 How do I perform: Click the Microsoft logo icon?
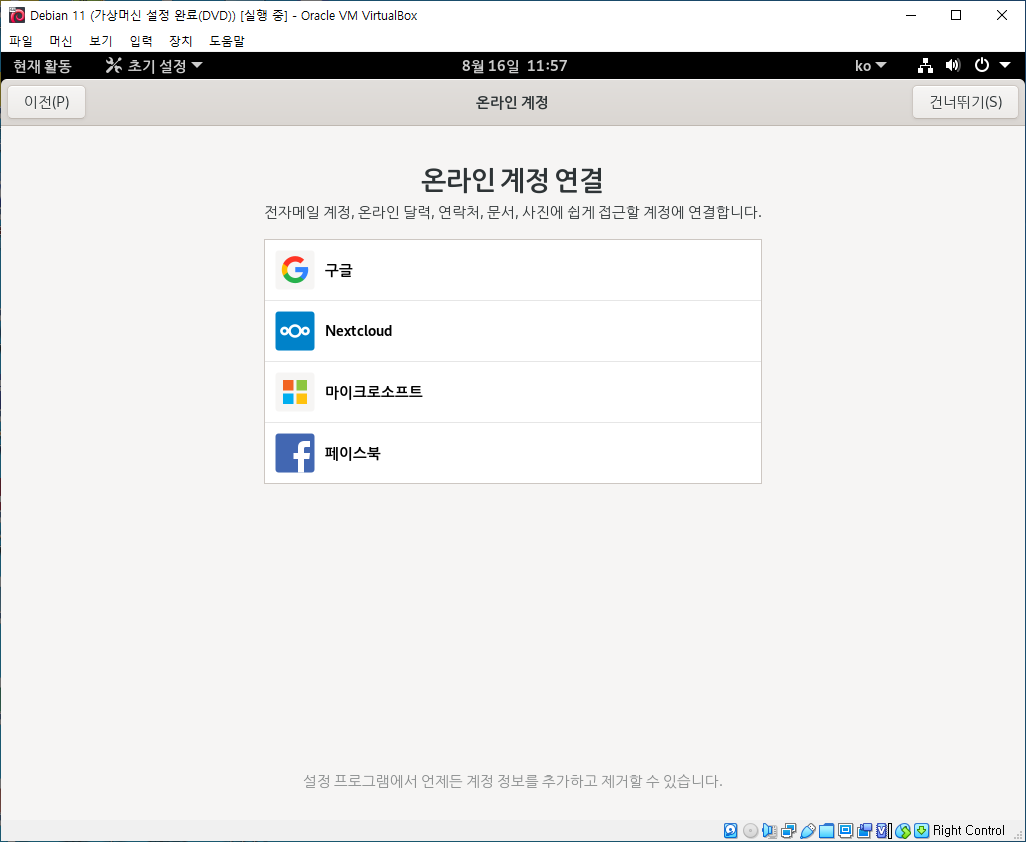click(x=294, y=392)
